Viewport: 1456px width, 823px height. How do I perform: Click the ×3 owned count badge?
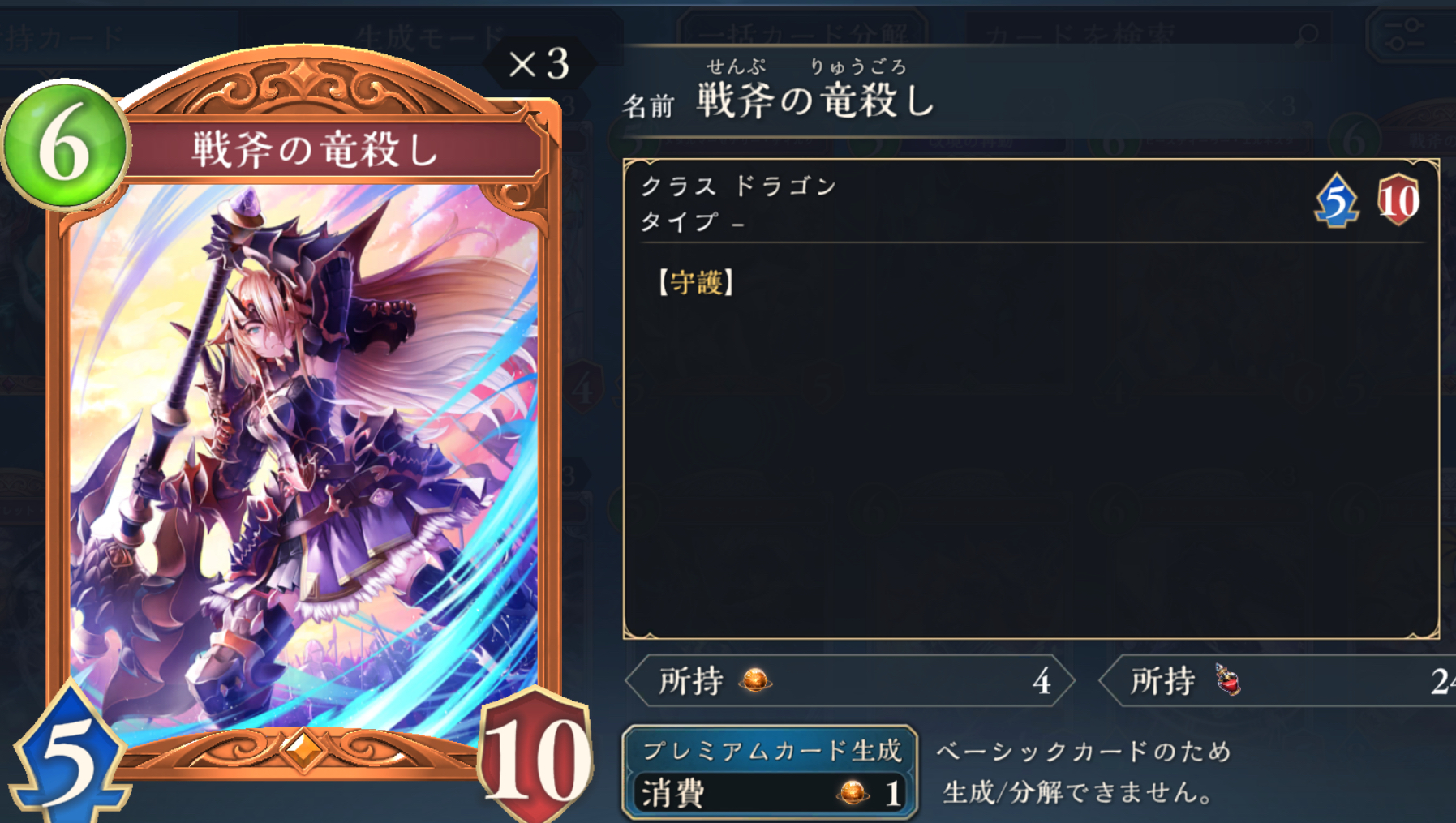539,63
